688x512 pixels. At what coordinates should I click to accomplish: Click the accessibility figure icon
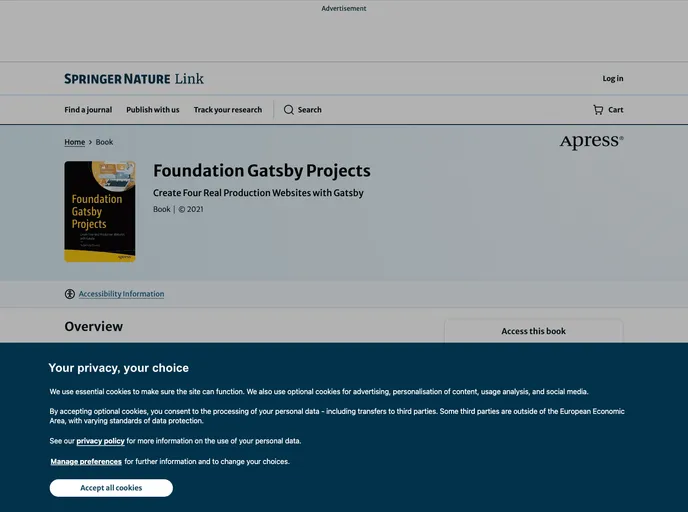coord(70,294)
